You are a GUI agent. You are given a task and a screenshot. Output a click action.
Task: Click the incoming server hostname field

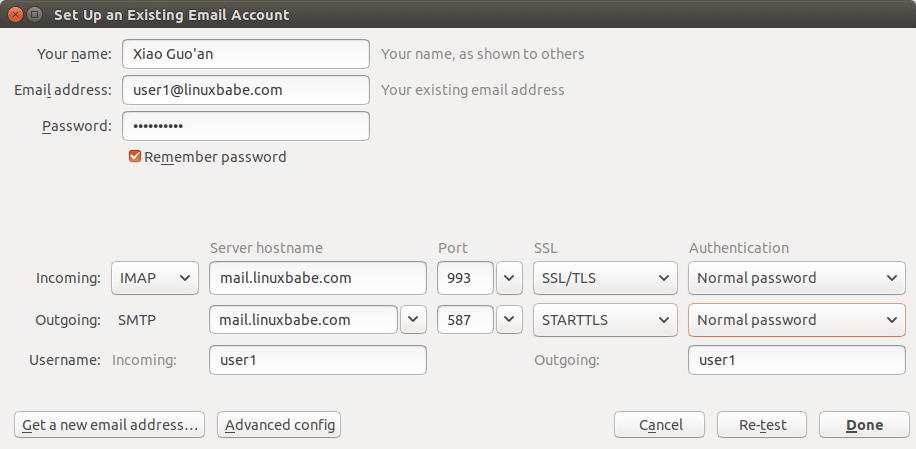point(317,278)
